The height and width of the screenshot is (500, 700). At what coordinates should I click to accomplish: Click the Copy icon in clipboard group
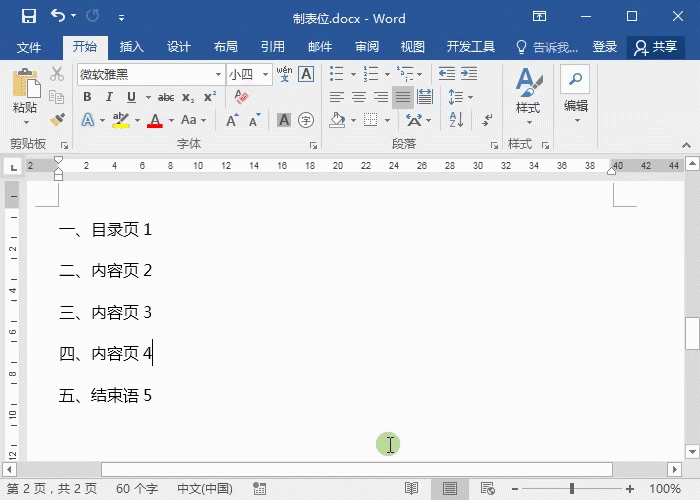coord(57,97)
